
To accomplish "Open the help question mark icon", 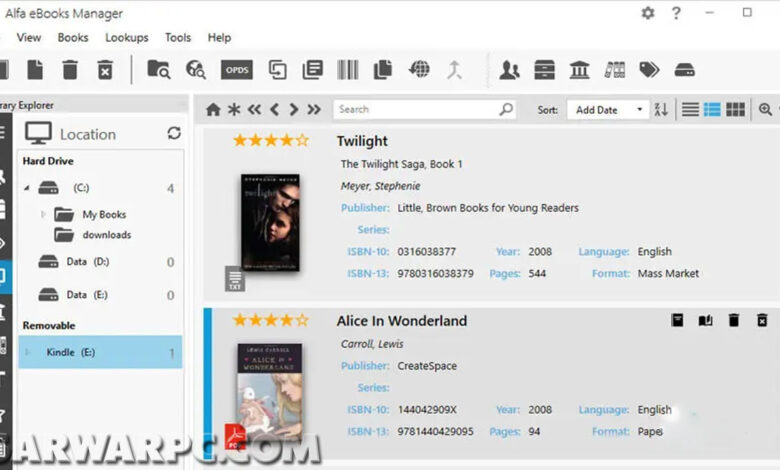I will [676, 12].
